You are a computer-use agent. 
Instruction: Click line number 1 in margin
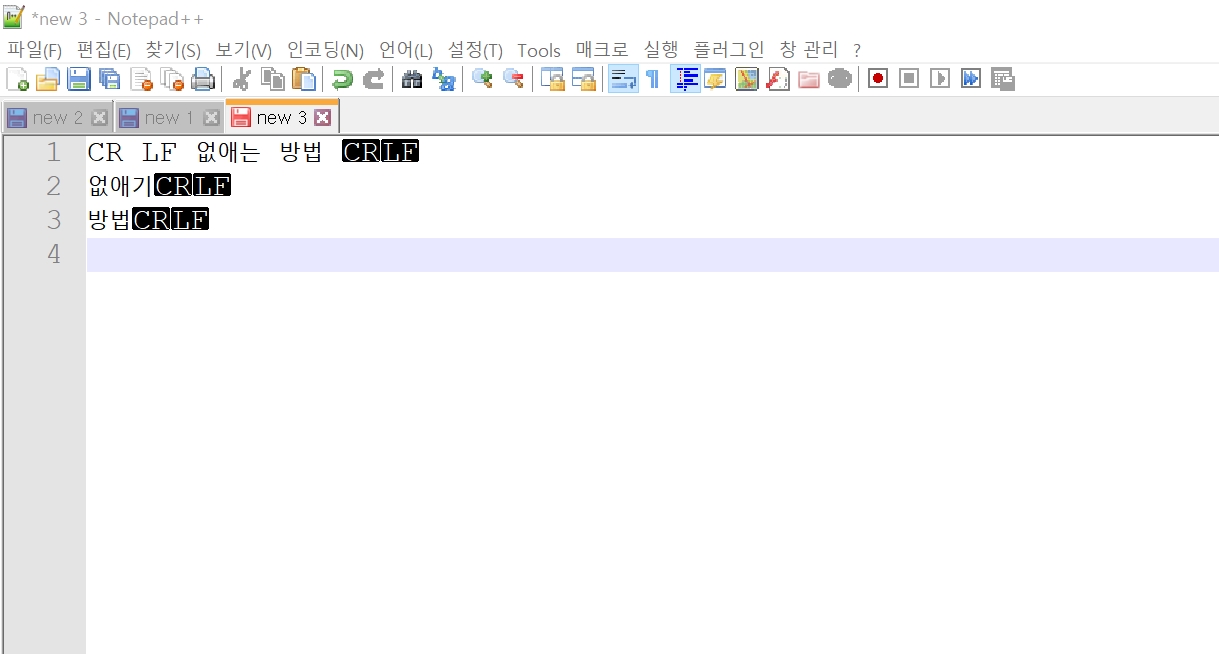tap(53, 153)
